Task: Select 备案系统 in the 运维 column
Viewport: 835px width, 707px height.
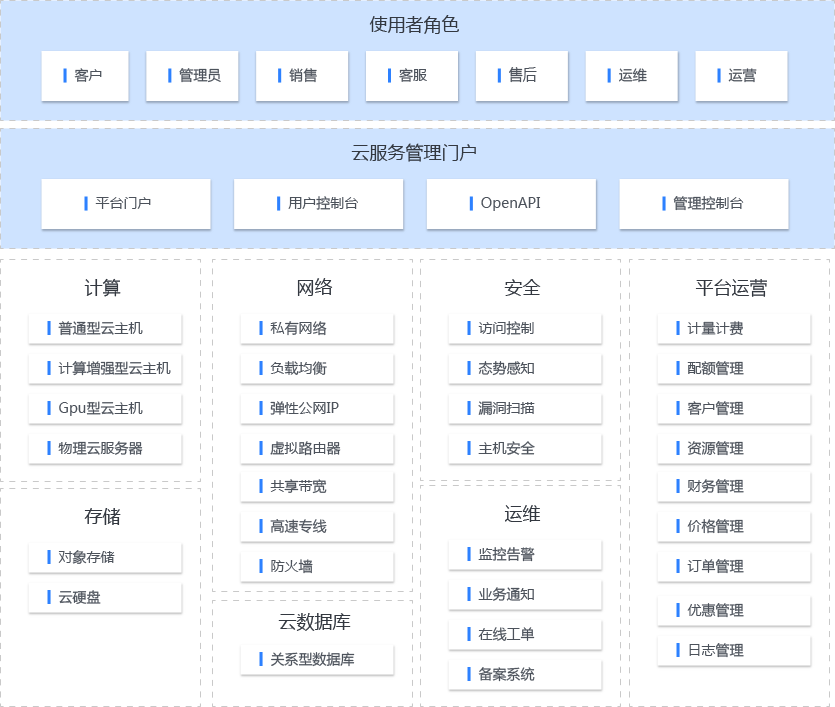Action: (x=525, y=676)
